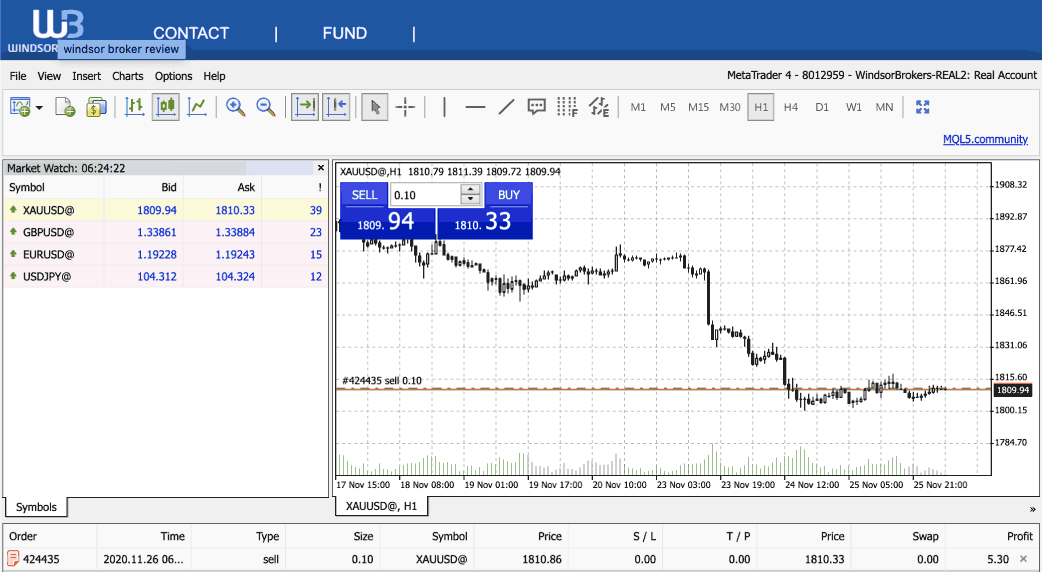Open the trading accounts icon
Image resolution: width=1042 pixels, height=572 pixels.
(96, 106)
